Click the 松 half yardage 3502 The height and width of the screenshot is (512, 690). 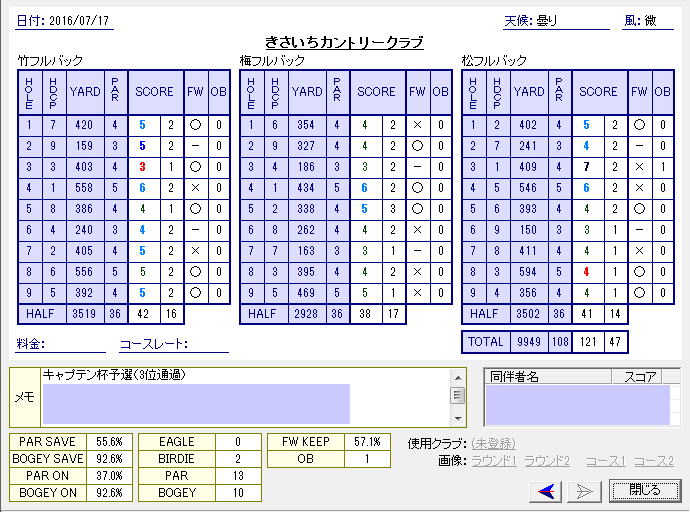[528, 314]
